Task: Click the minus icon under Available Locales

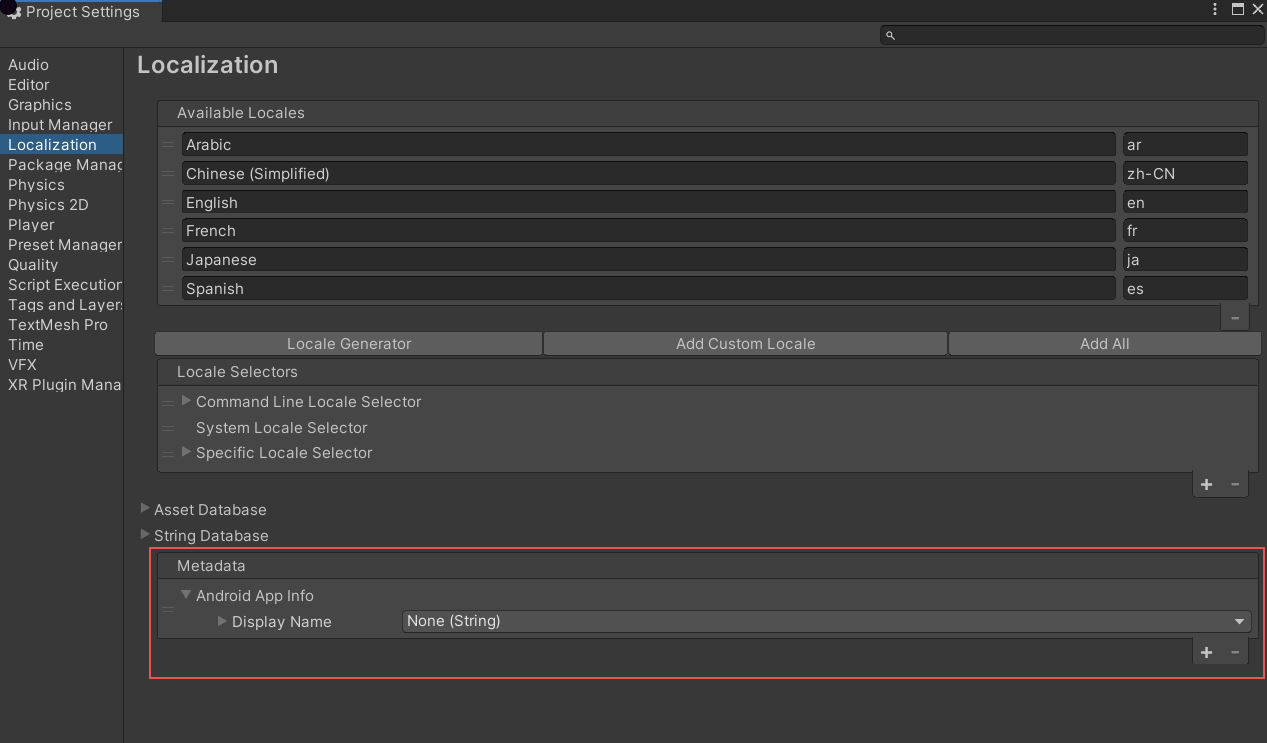Action: tap(1234, 318)
